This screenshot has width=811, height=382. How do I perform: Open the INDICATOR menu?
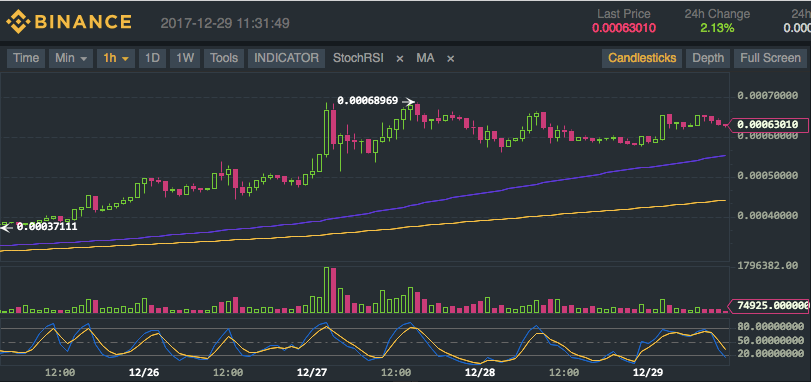click(287, 58)
